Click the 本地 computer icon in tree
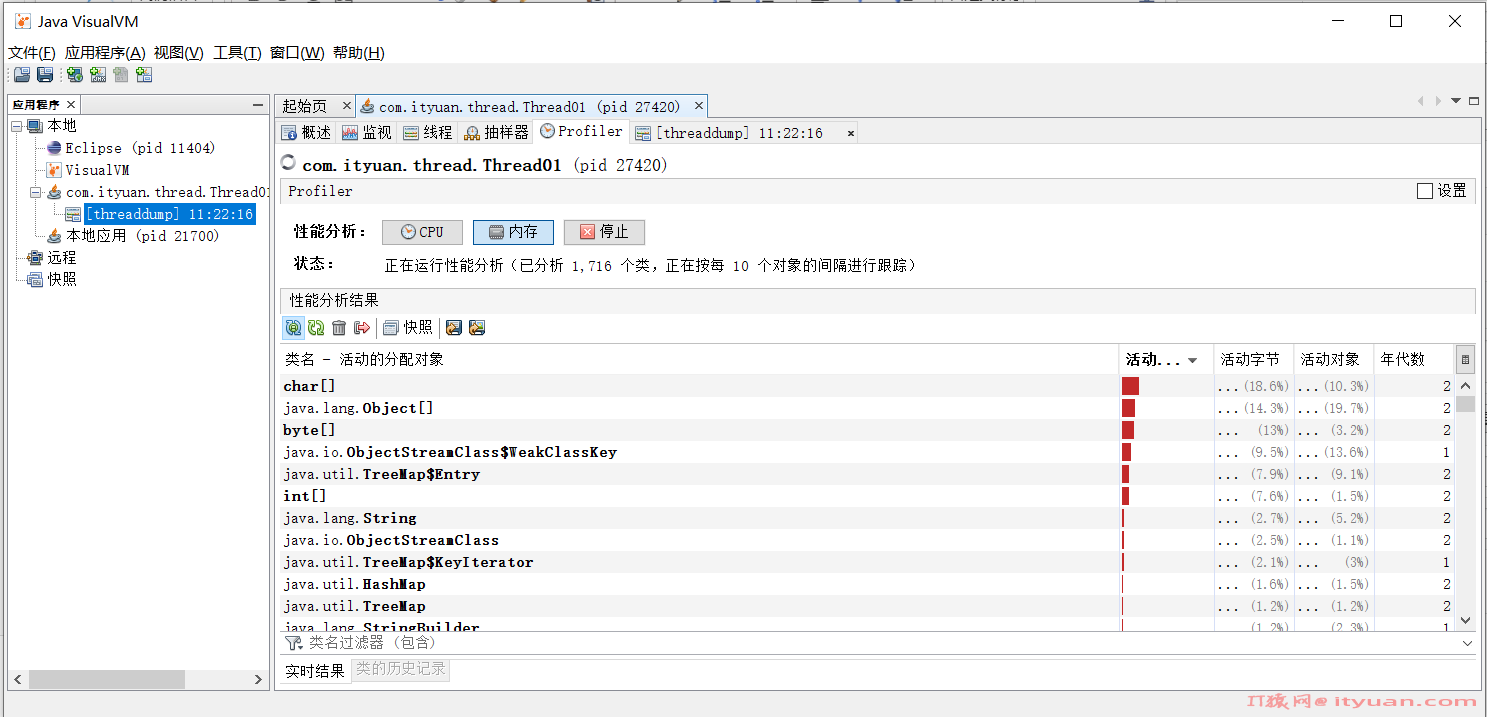The width and height of the screenshot is (1487, 717). point(36,126)
